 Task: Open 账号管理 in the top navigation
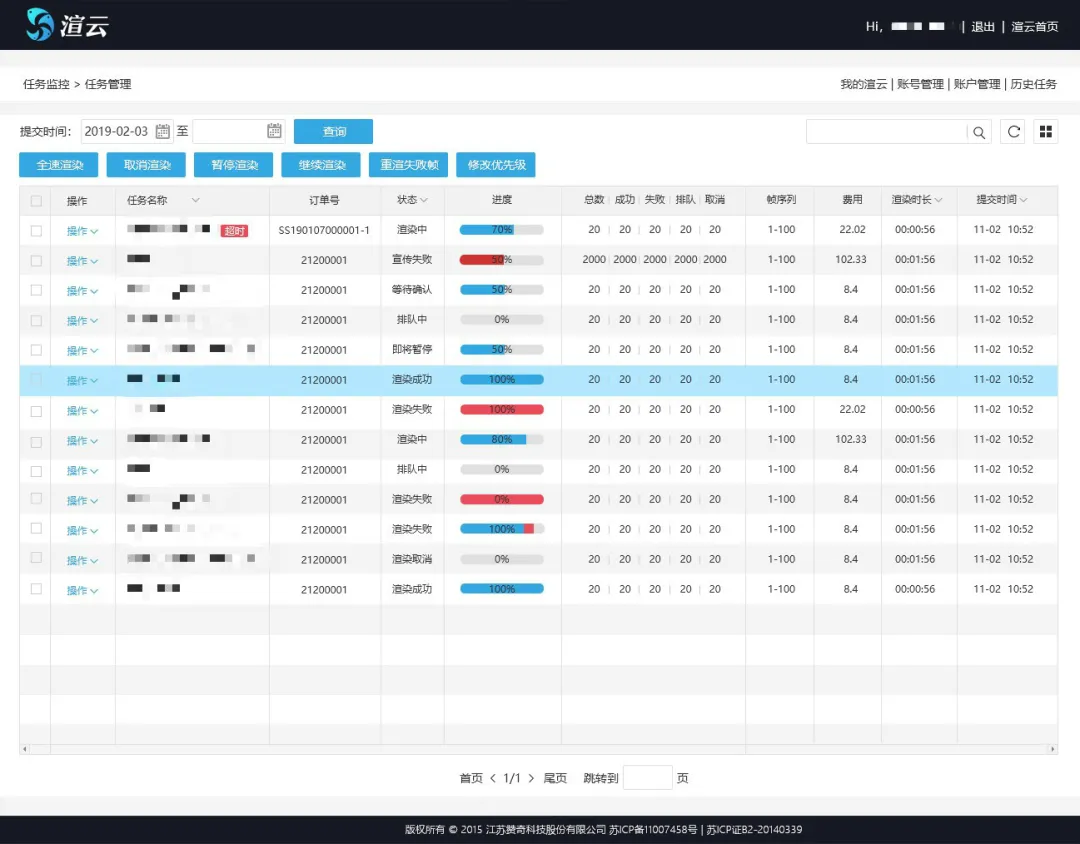(x=920, y=85)
